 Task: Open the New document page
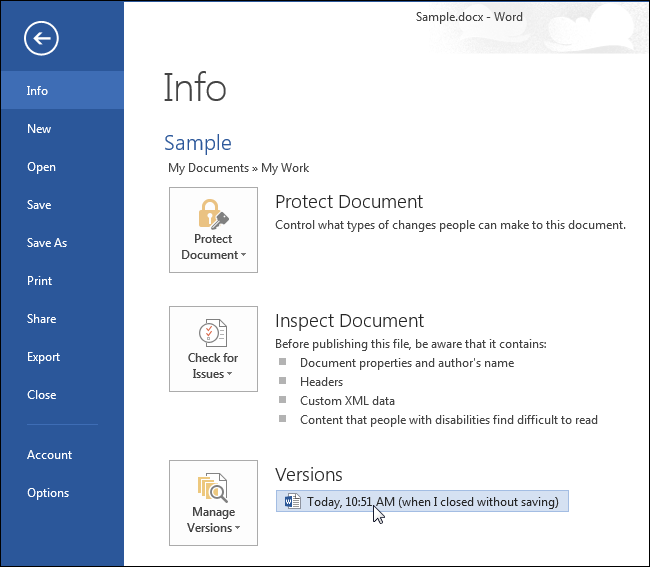click(x=39, y=129)
